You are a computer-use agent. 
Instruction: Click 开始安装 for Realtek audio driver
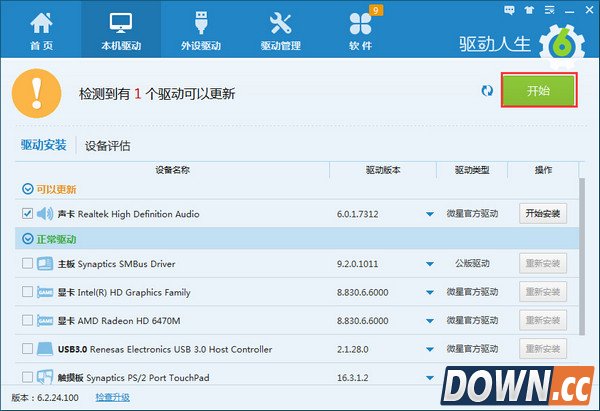point(543,213)
